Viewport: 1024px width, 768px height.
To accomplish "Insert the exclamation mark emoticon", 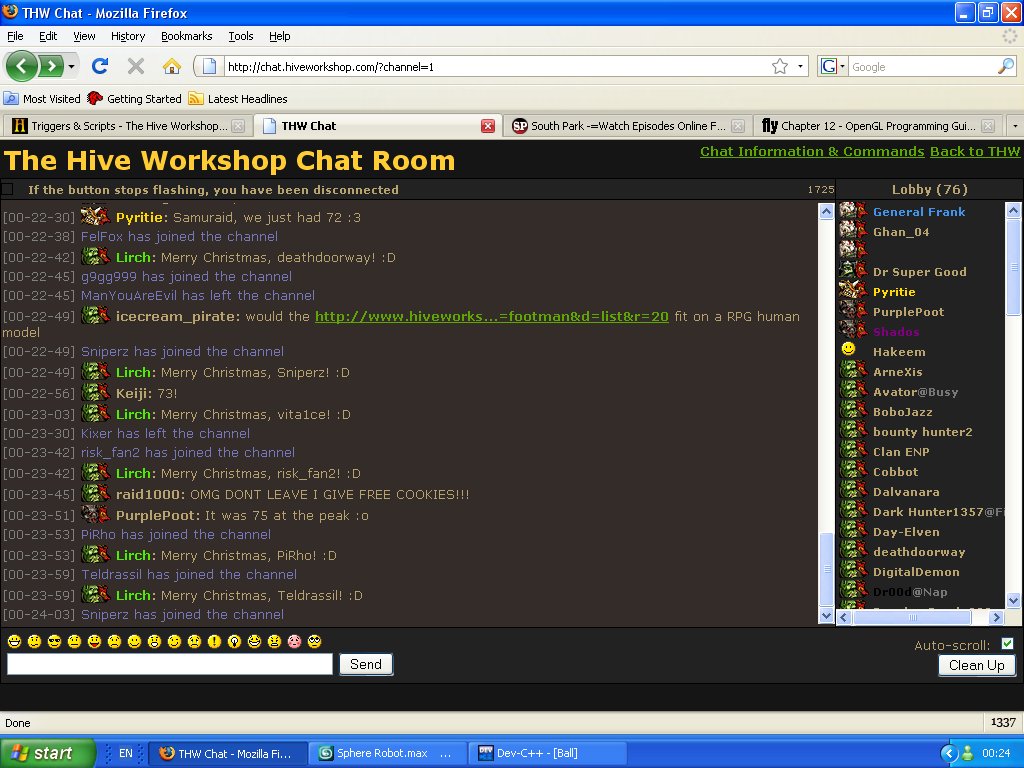I will (214, 641).
